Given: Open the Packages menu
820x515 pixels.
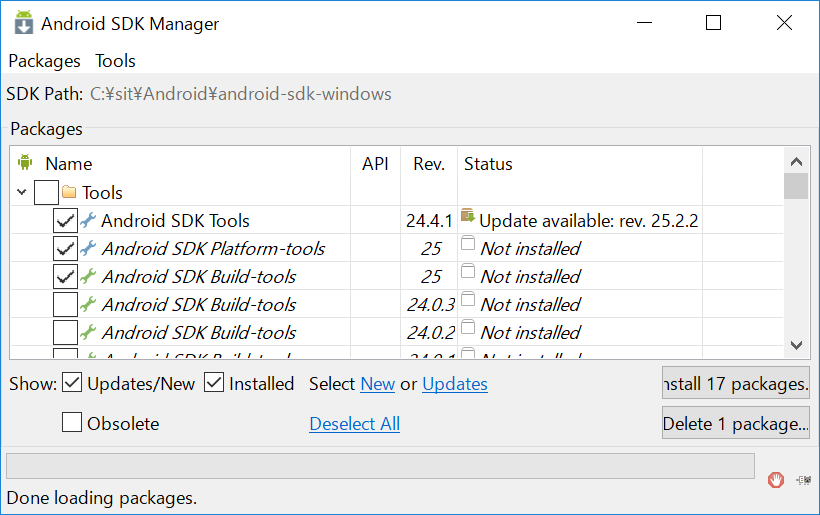Looking at the screenshot, I should (44, 61).
